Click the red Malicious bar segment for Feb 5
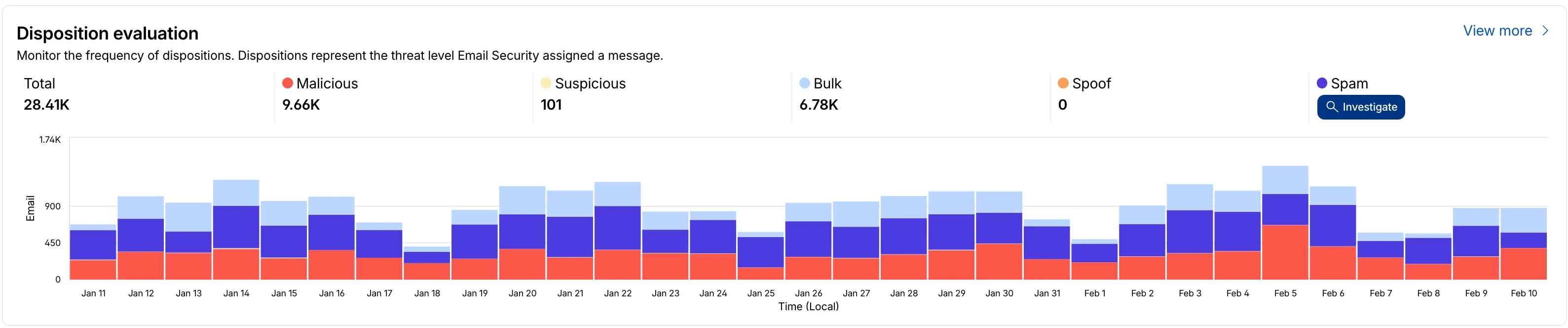Screen dimensions: 1568x328 [x=1285, y=252]
